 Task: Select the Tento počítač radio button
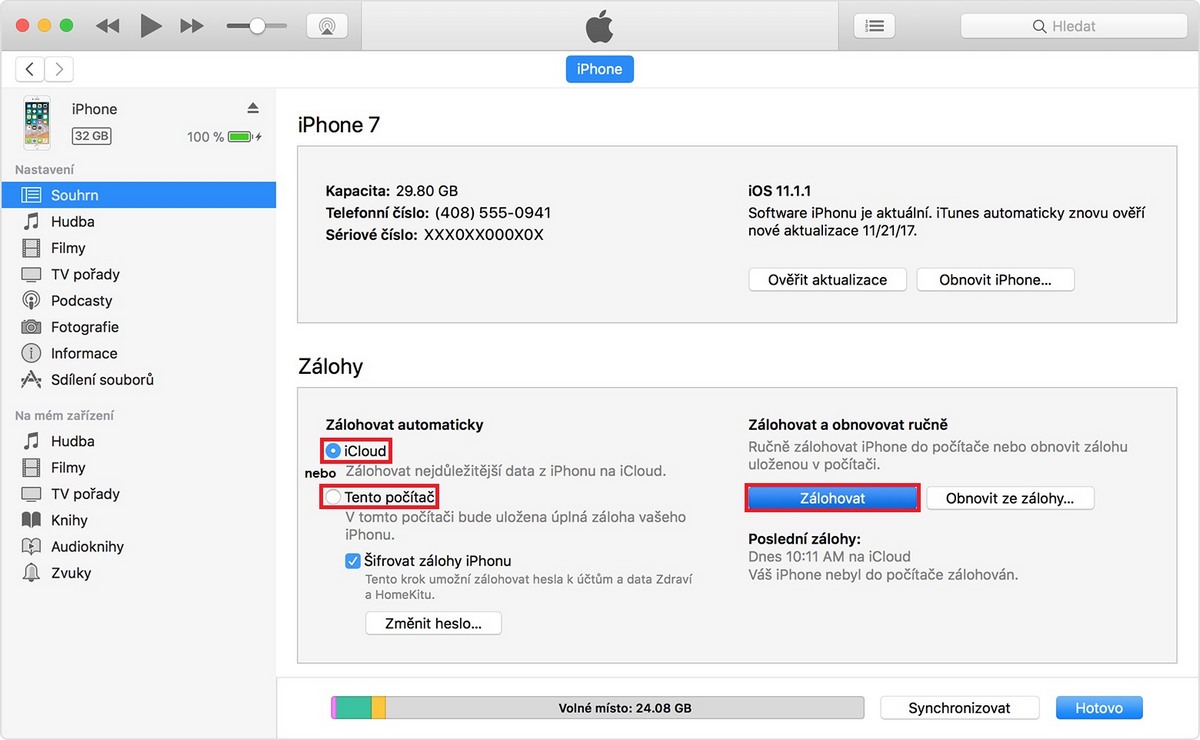[x=333, y=497]
